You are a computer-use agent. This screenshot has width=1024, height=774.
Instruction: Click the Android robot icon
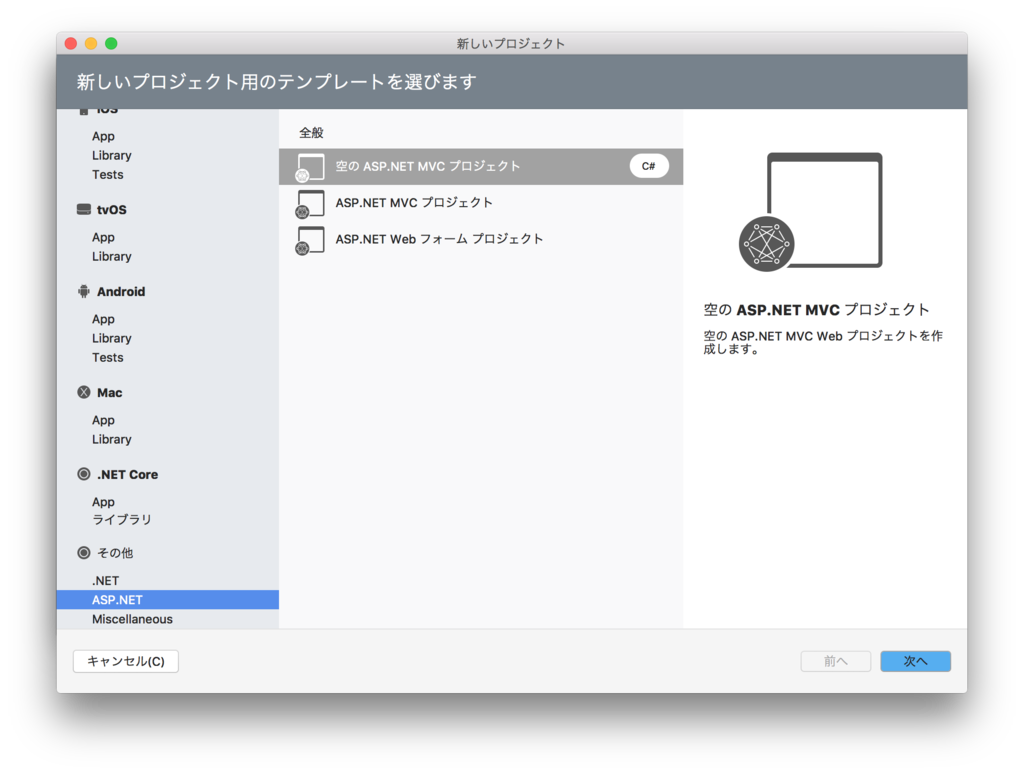coord(84,291)
